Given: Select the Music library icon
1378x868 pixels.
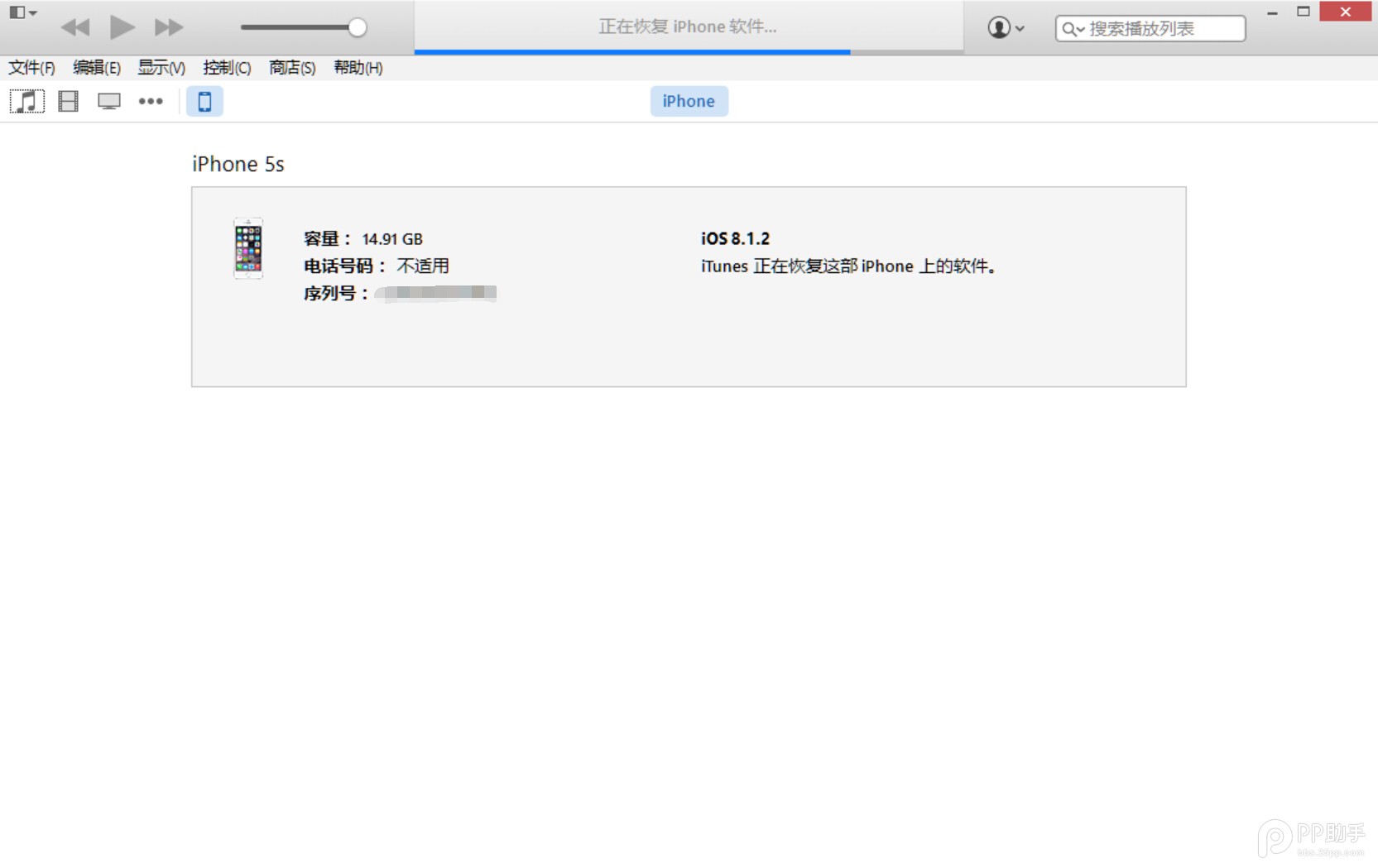Looking at the screenshot, I should point(26,100).
